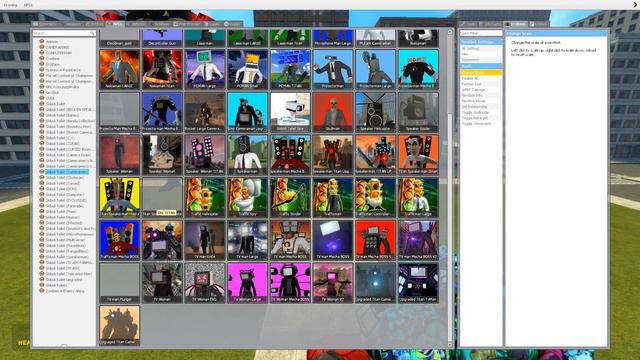This screenshot has width=640, height=360.
Task: Choose the pink TV Woman Large icon
Action: click(x=248, y=282)
